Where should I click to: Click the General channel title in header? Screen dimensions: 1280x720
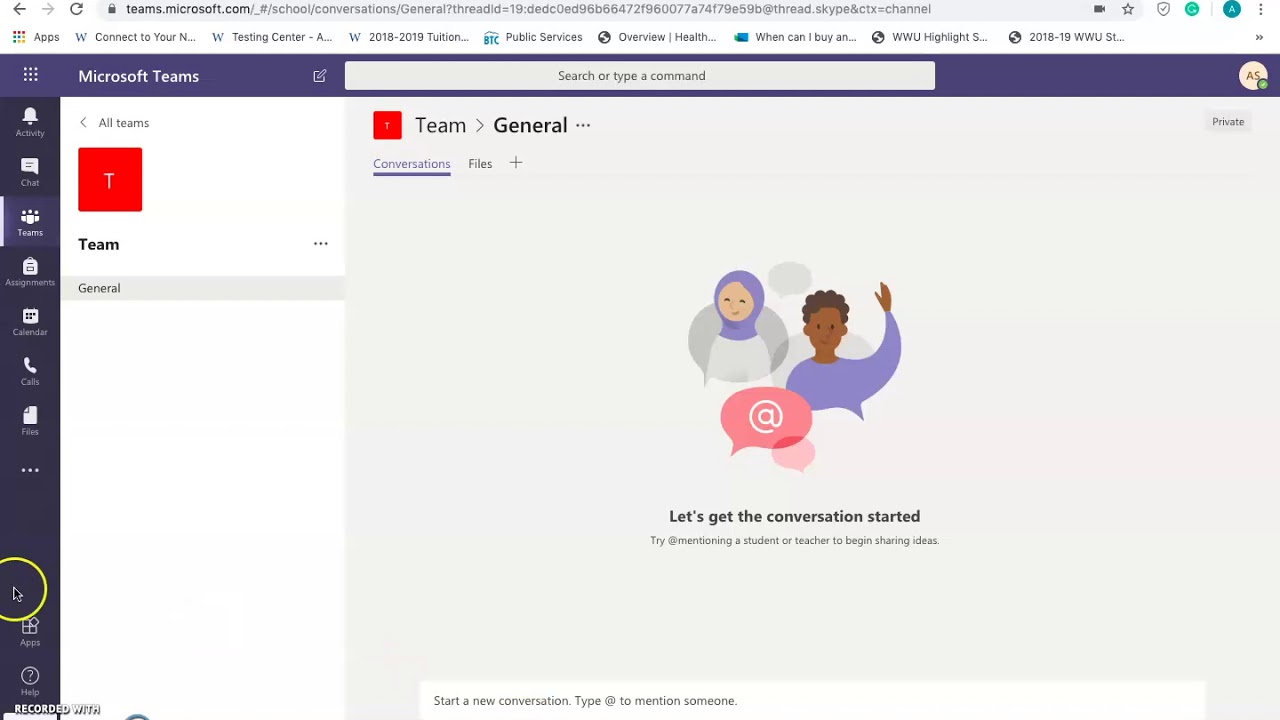pos(530,125)
